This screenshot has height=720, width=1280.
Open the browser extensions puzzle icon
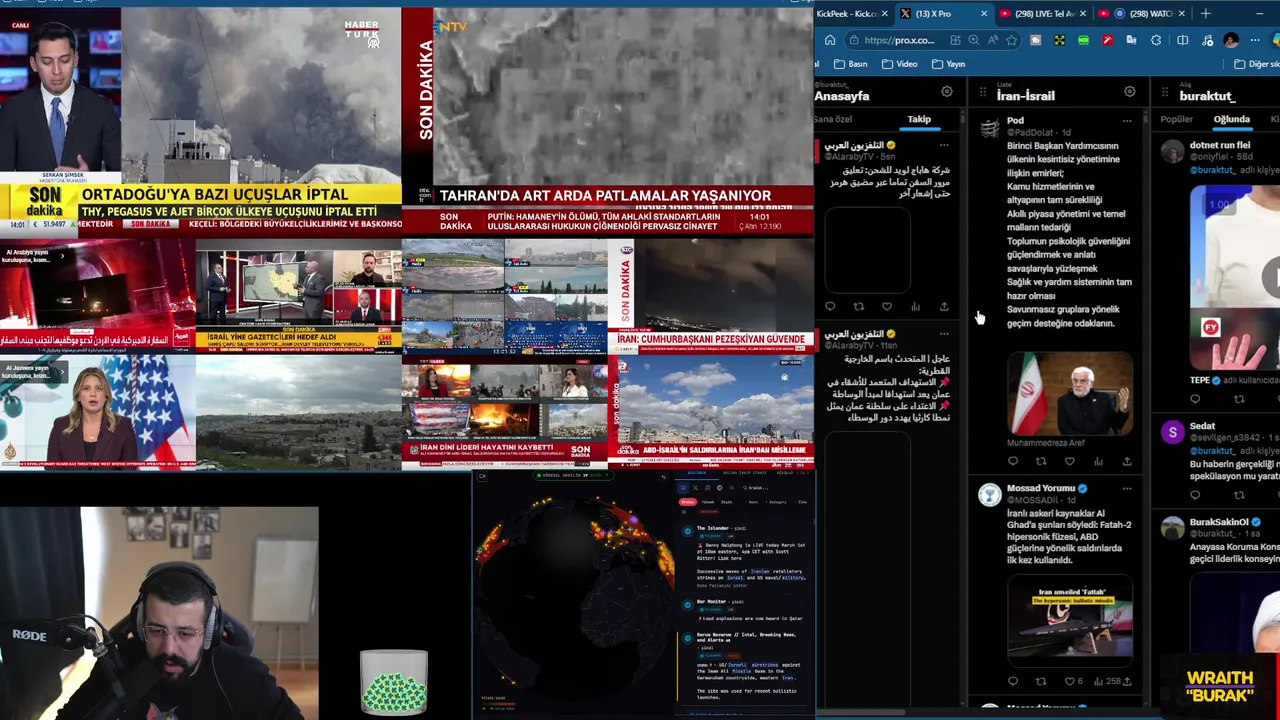click(1156, 40)
